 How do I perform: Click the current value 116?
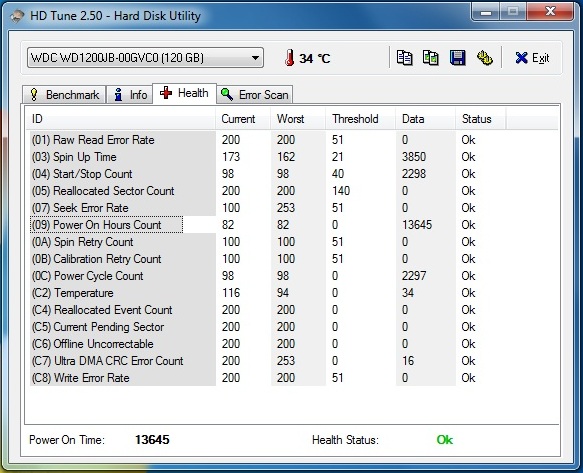tap(231, 293)
